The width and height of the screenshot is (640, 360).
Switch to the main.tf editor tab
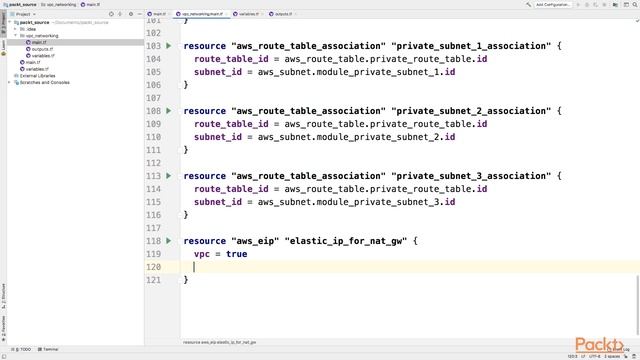157,14
